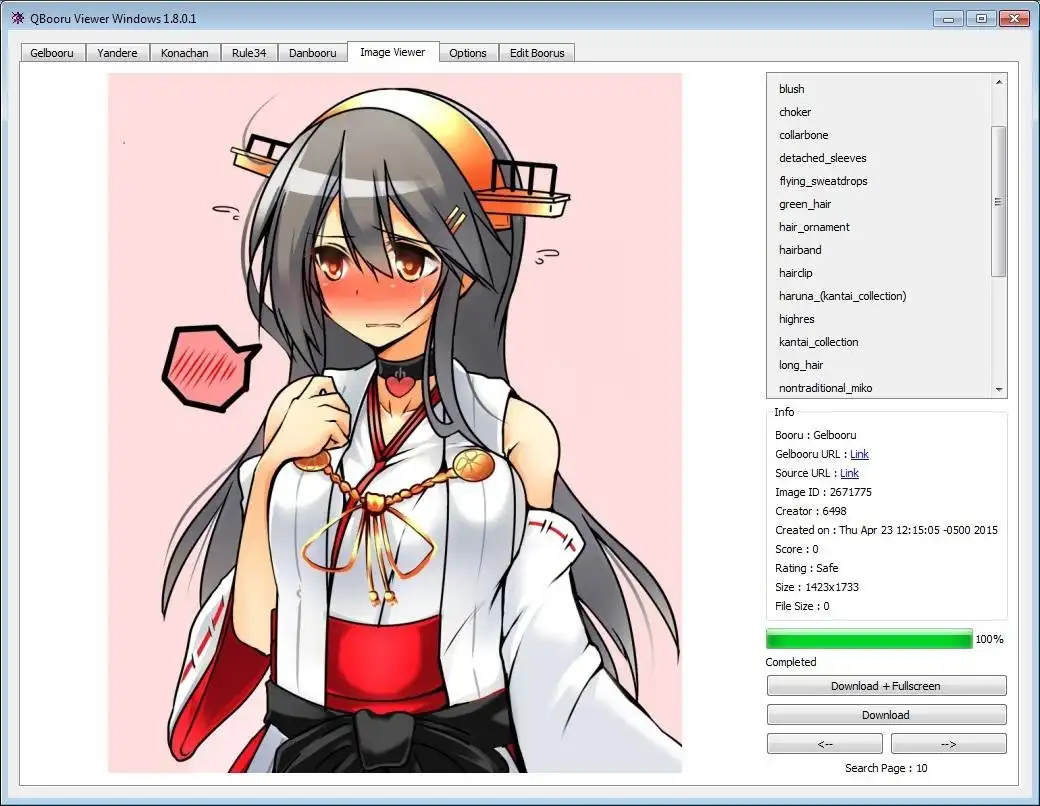1040x806 pixels.
Task: Open the Yandere tab
Action: pos(117,53)
